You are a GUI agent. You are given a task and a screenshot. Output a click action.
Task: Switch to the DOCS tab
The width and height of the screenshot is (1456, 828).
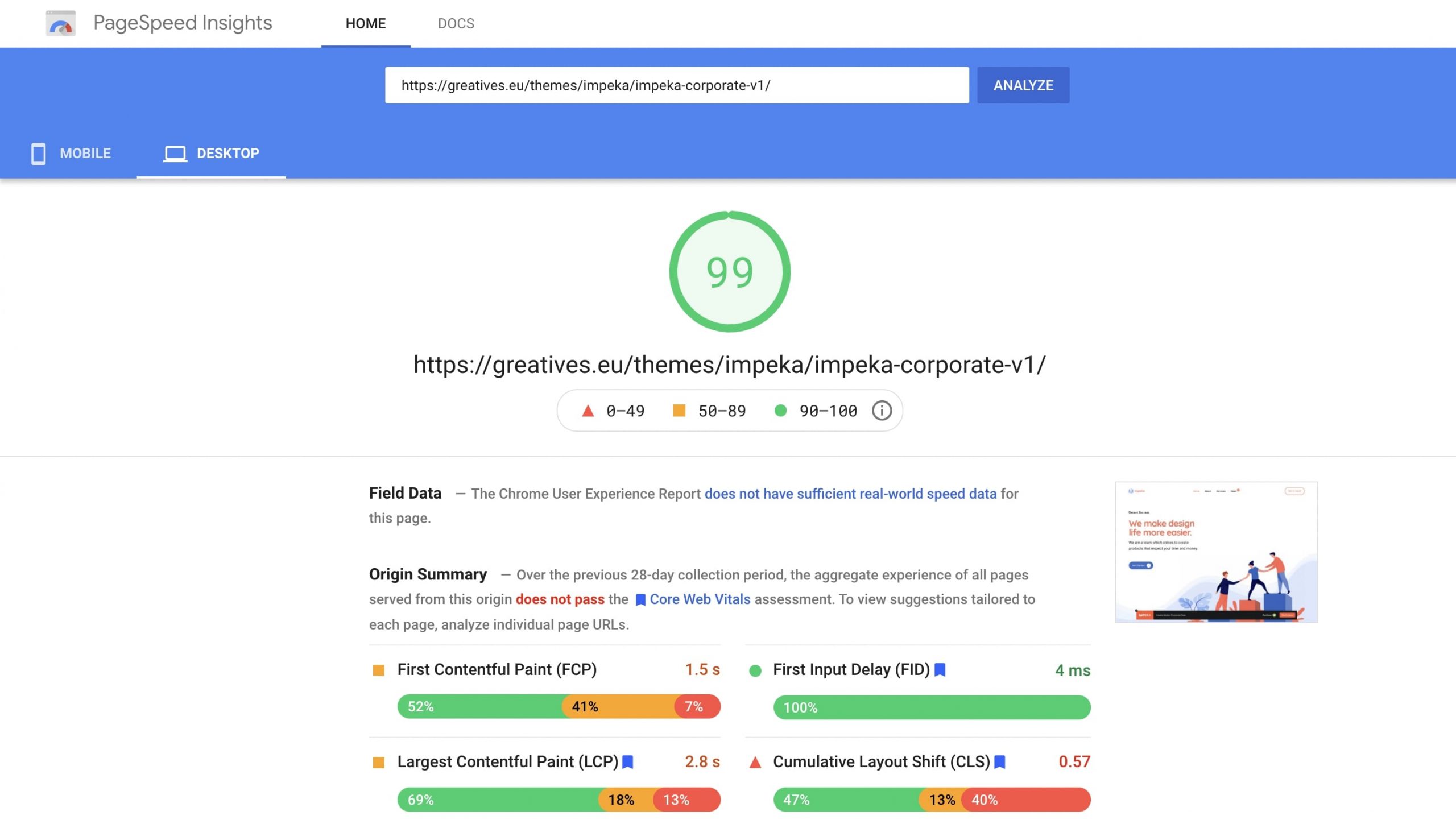point(456,23)
